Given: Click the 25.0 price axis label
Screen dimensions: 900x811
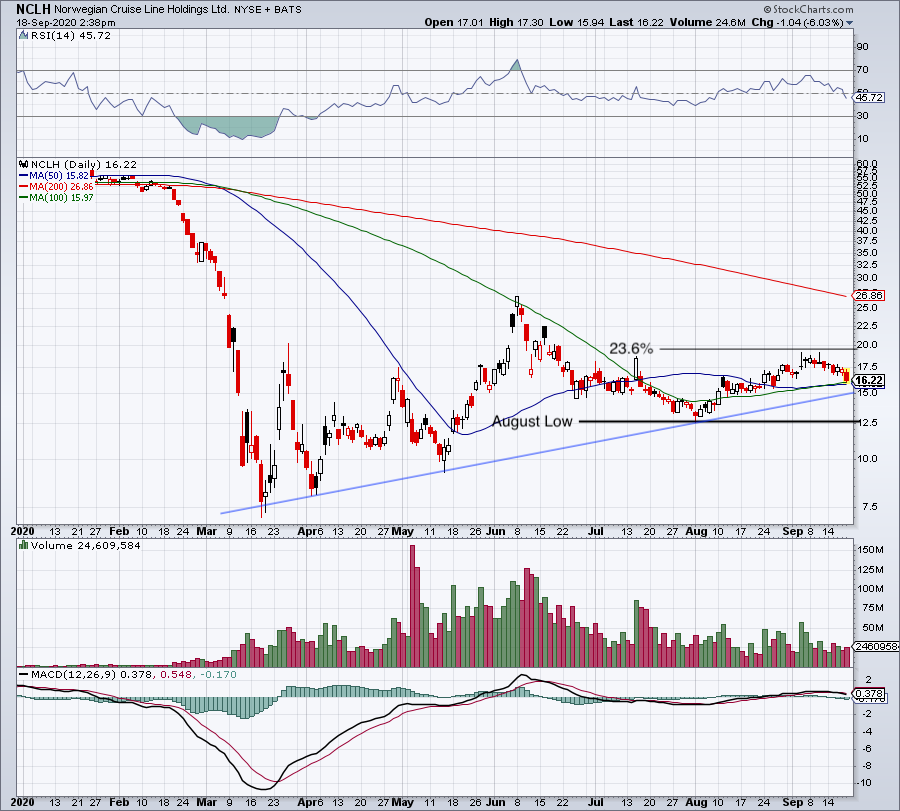Looking at the screenshot, I should pyautogui.click(x=867, y=308).
